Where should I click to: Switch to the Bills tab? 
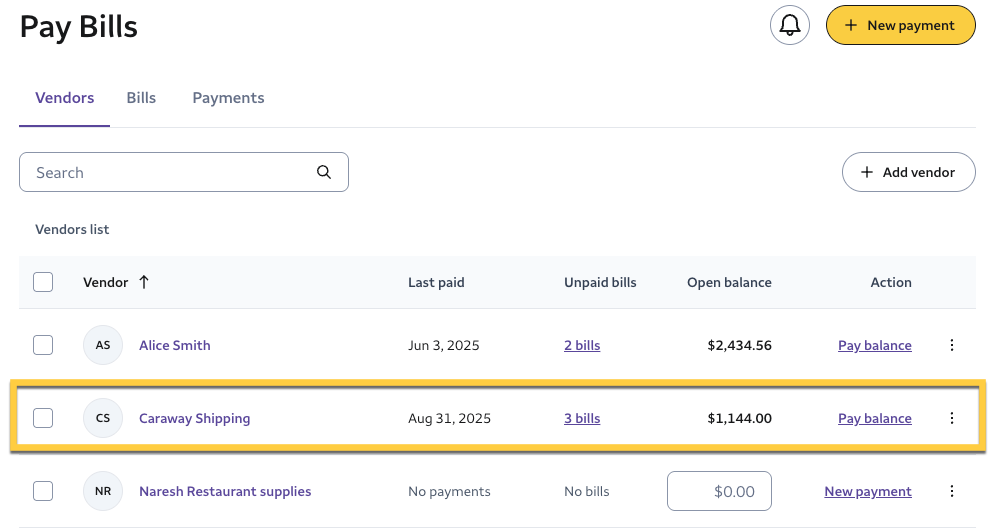(x=141, y=98)
